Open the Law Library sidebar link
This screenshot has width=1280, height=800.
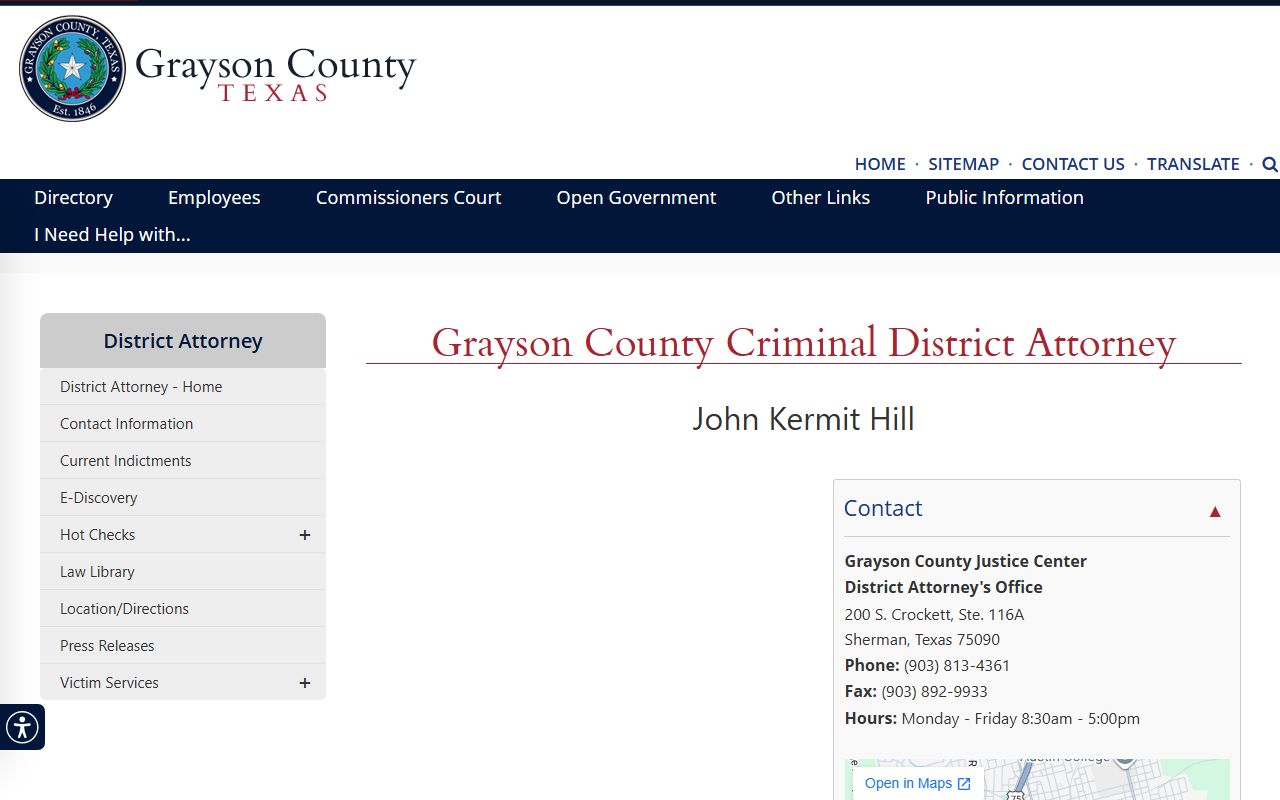[183, 572]
